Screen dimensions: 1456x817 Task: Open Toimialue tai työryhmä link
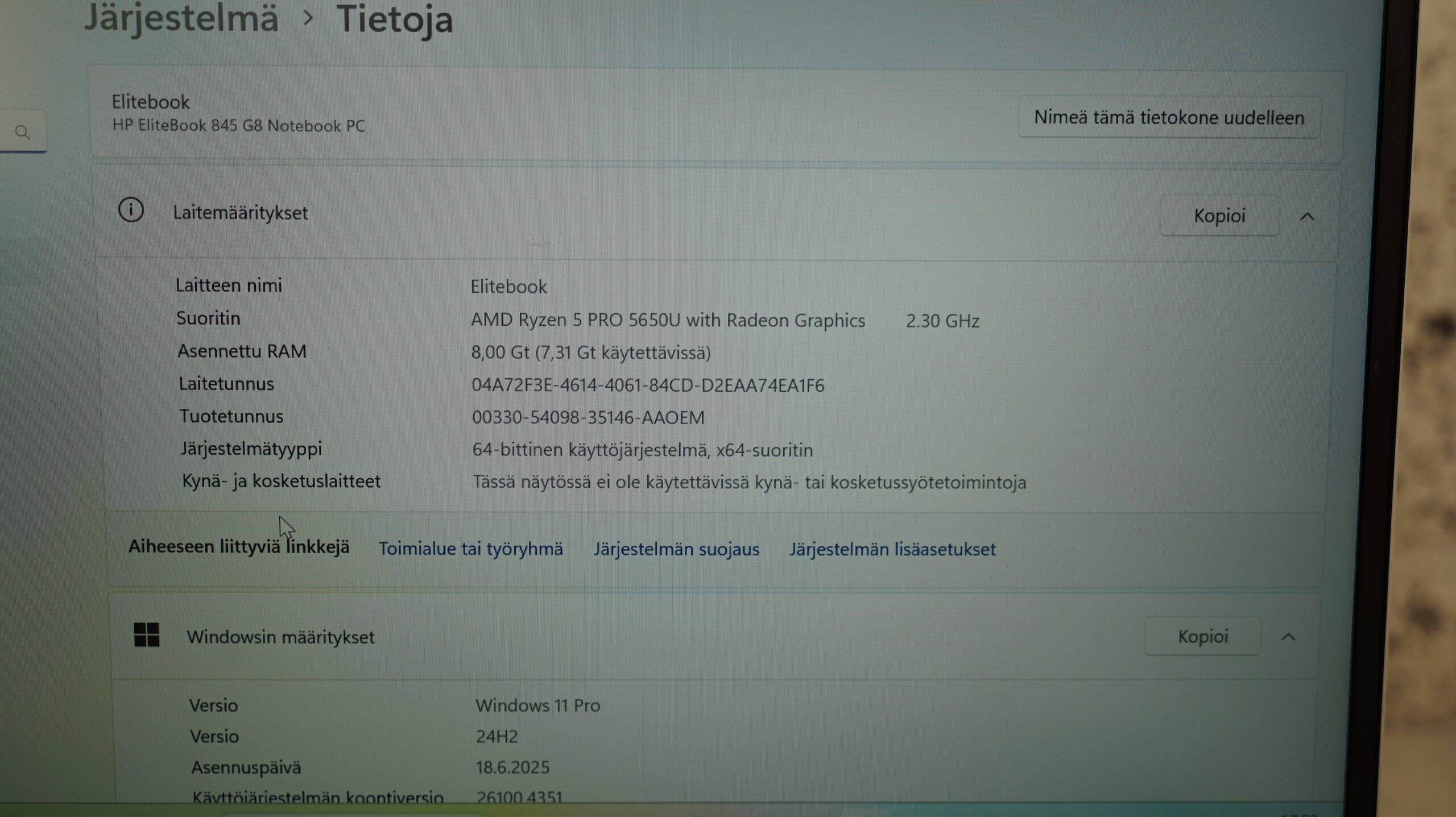coord(470,549)
